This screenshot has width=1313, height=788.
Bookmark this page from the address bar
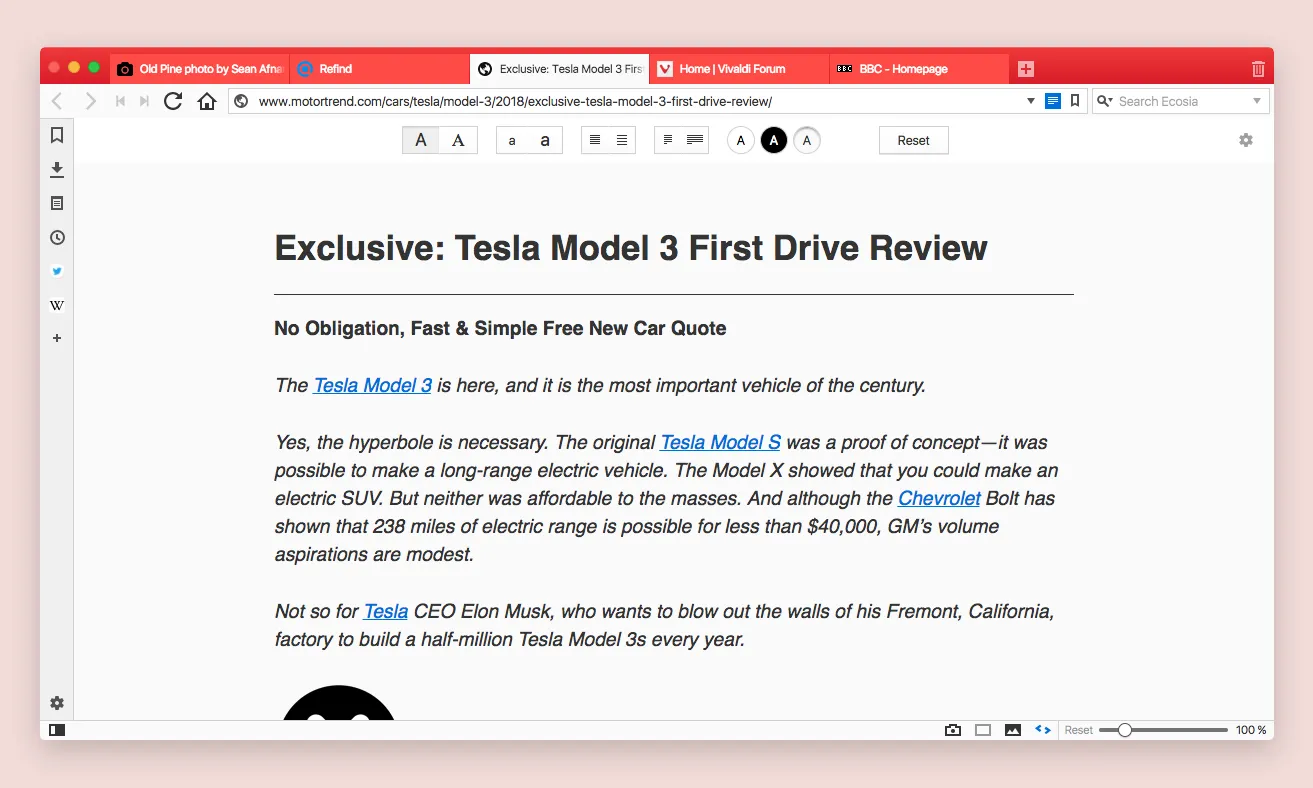[x=1075, y=101]
